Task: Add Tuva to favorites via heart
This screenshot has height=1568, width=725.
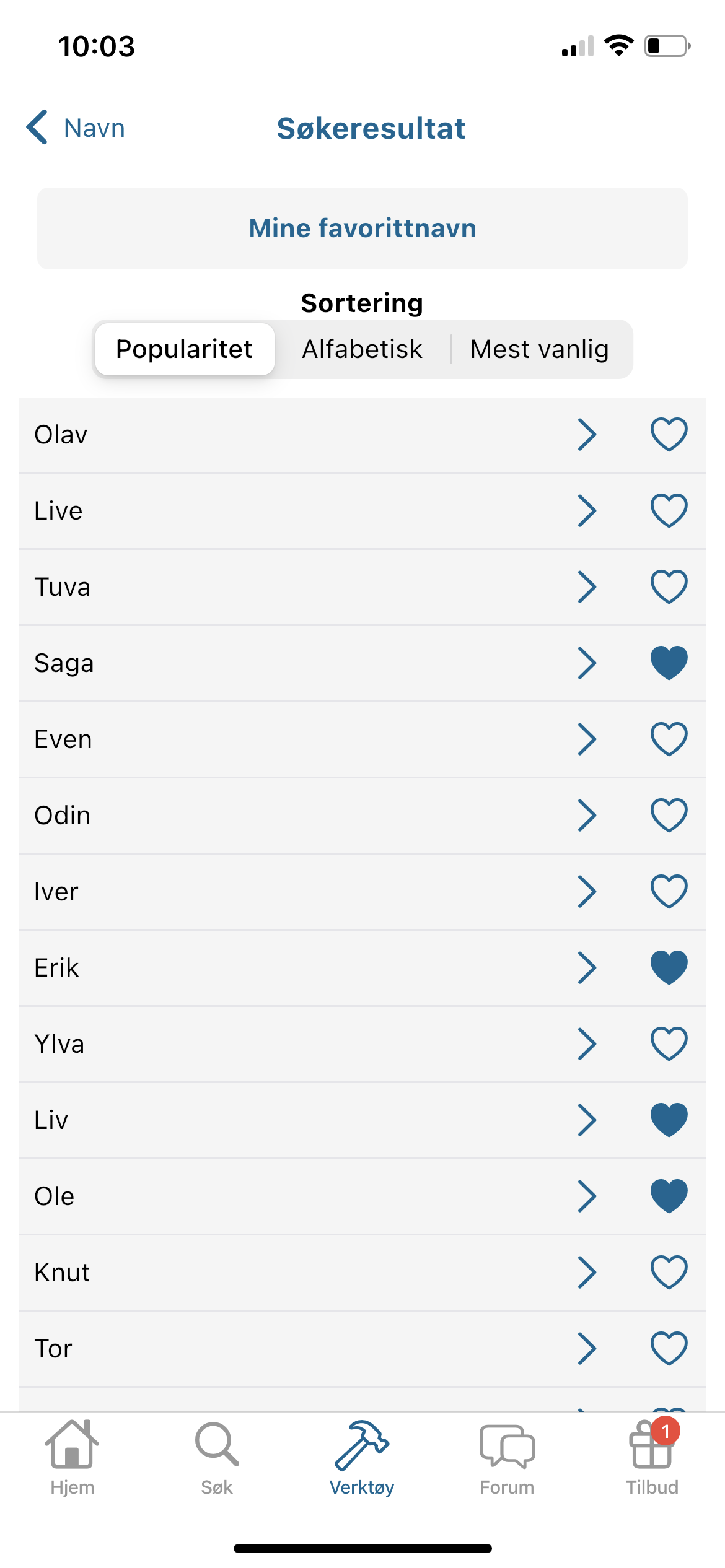Action: click(x=669, y=586)
